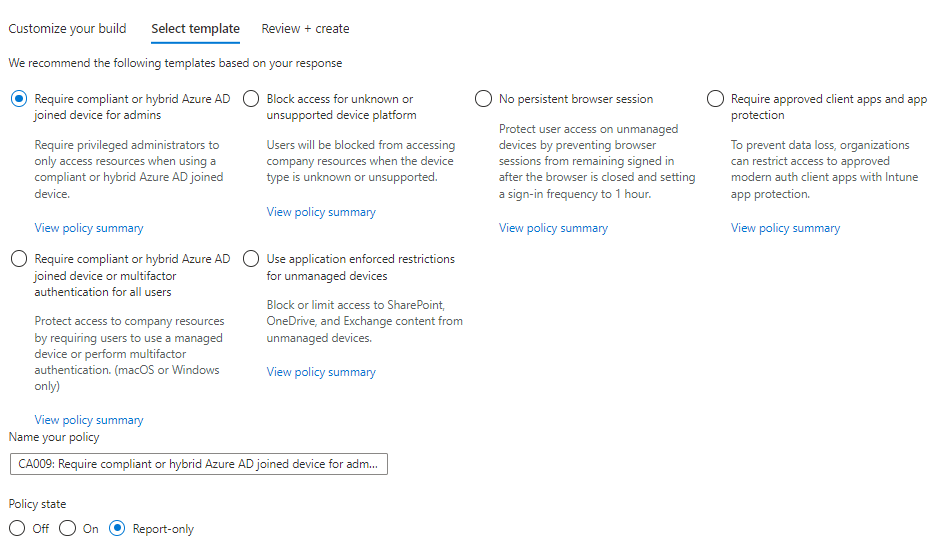
Task: Select the device-for-admins template radio button
Action: (18, 99)
